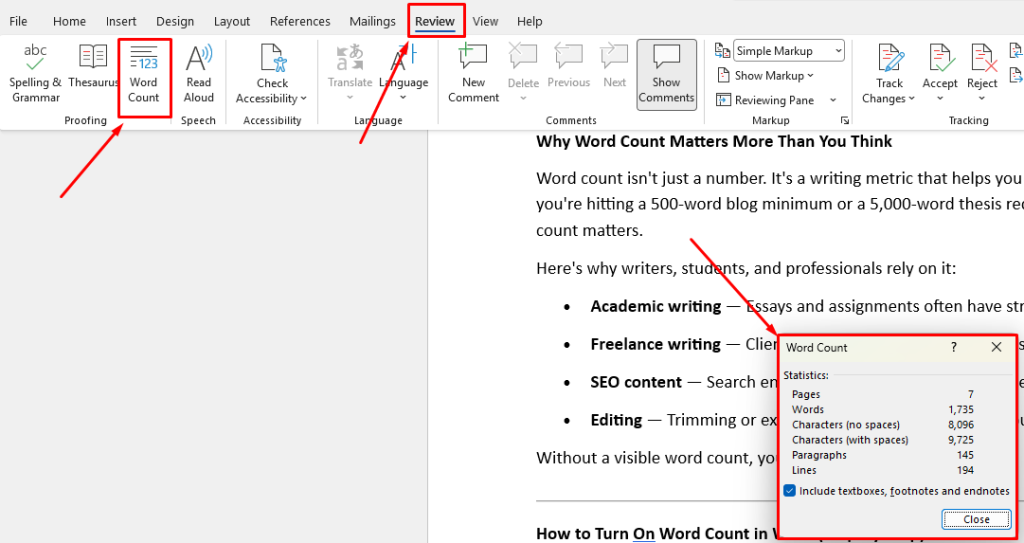The width and height of the screenshot is (1024, 543).
Task: Start Read Aloud speech
Action: click(199, 73)
